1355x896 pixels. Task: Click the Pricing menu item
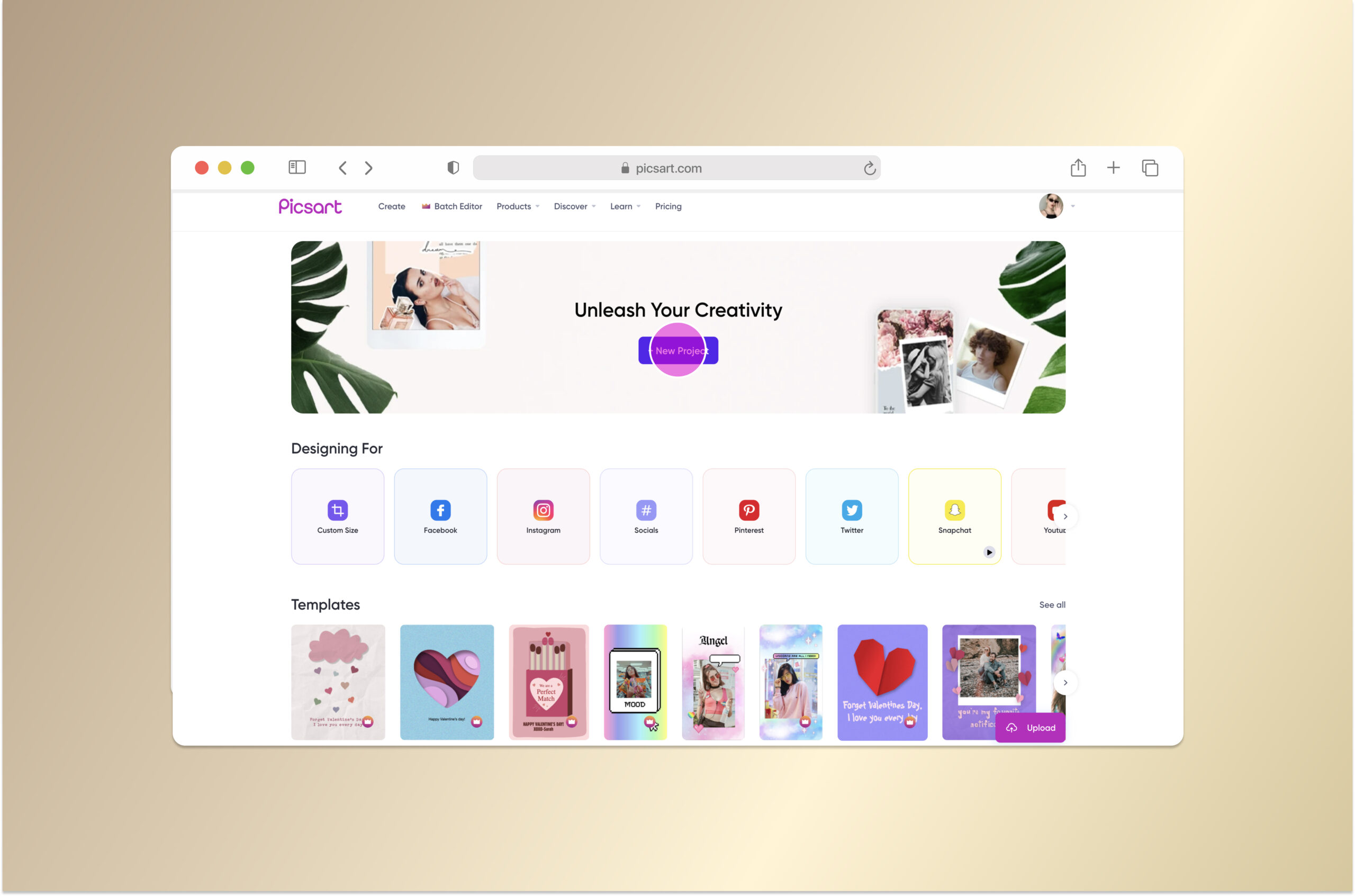click(668, 206)
